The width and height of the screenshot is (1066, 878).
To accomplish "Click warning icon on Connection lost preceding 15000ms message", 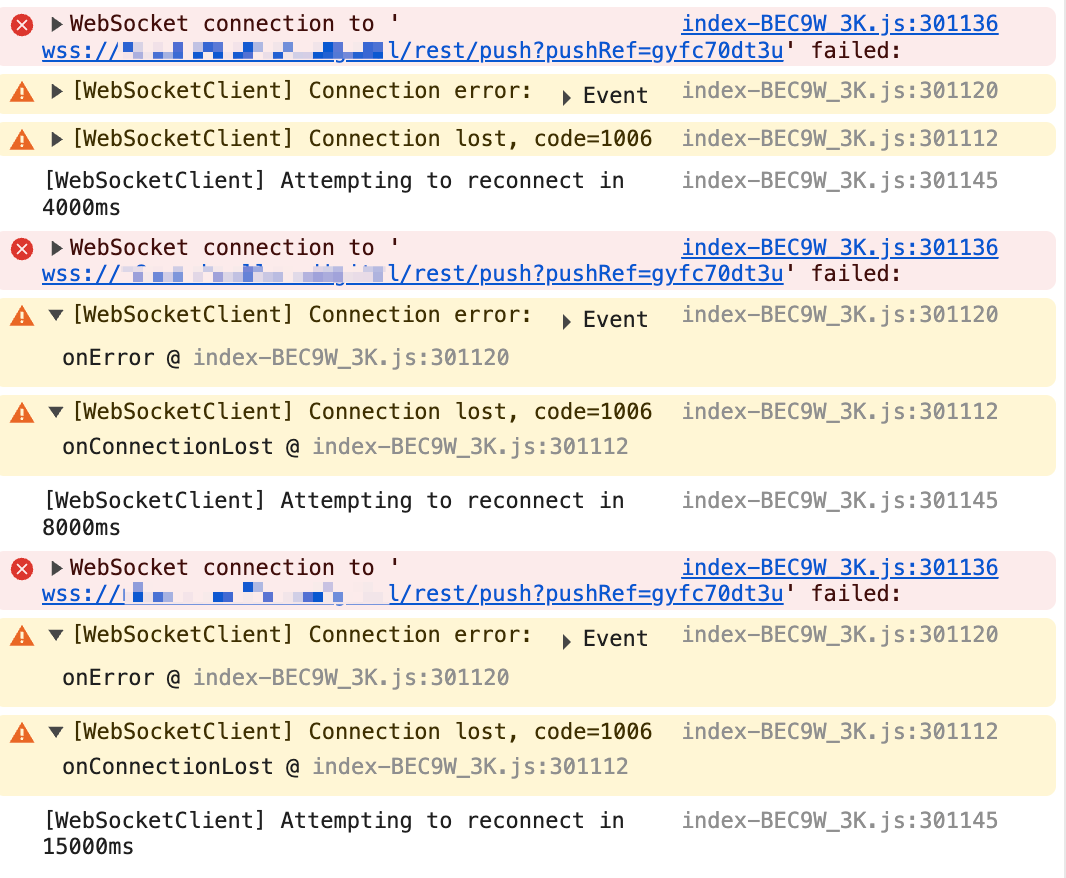I will pos(22,733).
